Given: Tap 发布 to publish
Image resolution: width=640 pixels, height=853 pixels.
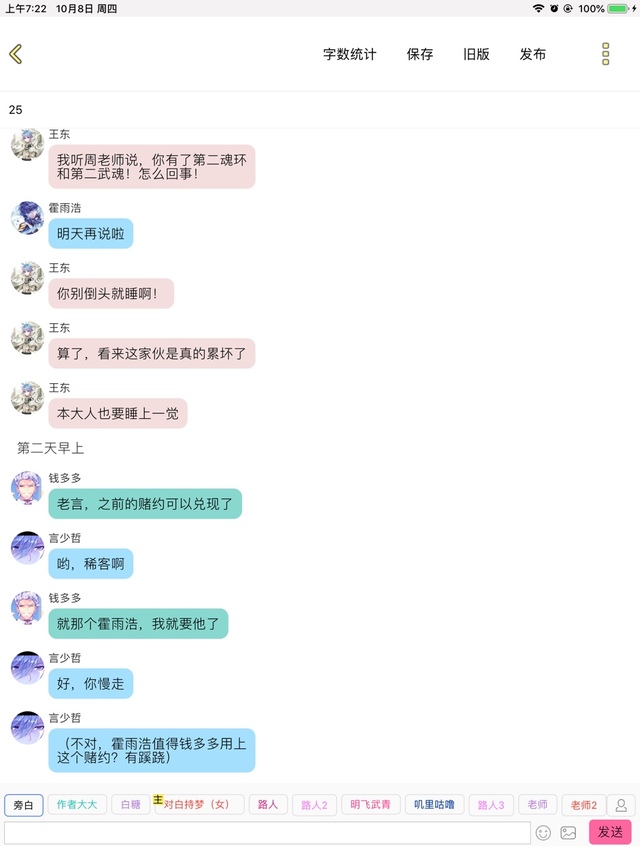Looking at the screenshot, I should tap(532, 54).
